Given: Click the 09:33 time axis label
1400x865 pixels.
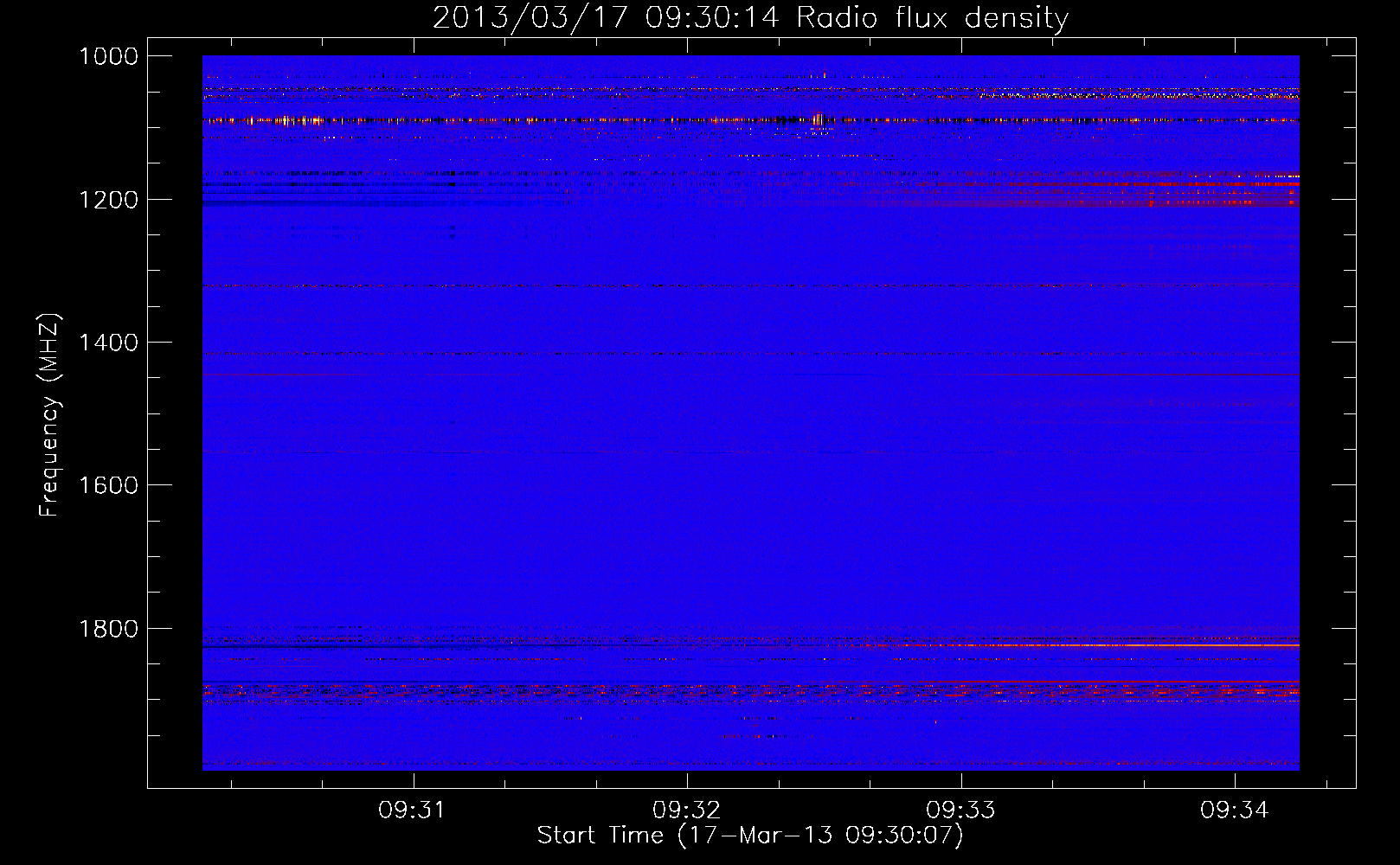Looking at the screenshot, I should (960, 810).
